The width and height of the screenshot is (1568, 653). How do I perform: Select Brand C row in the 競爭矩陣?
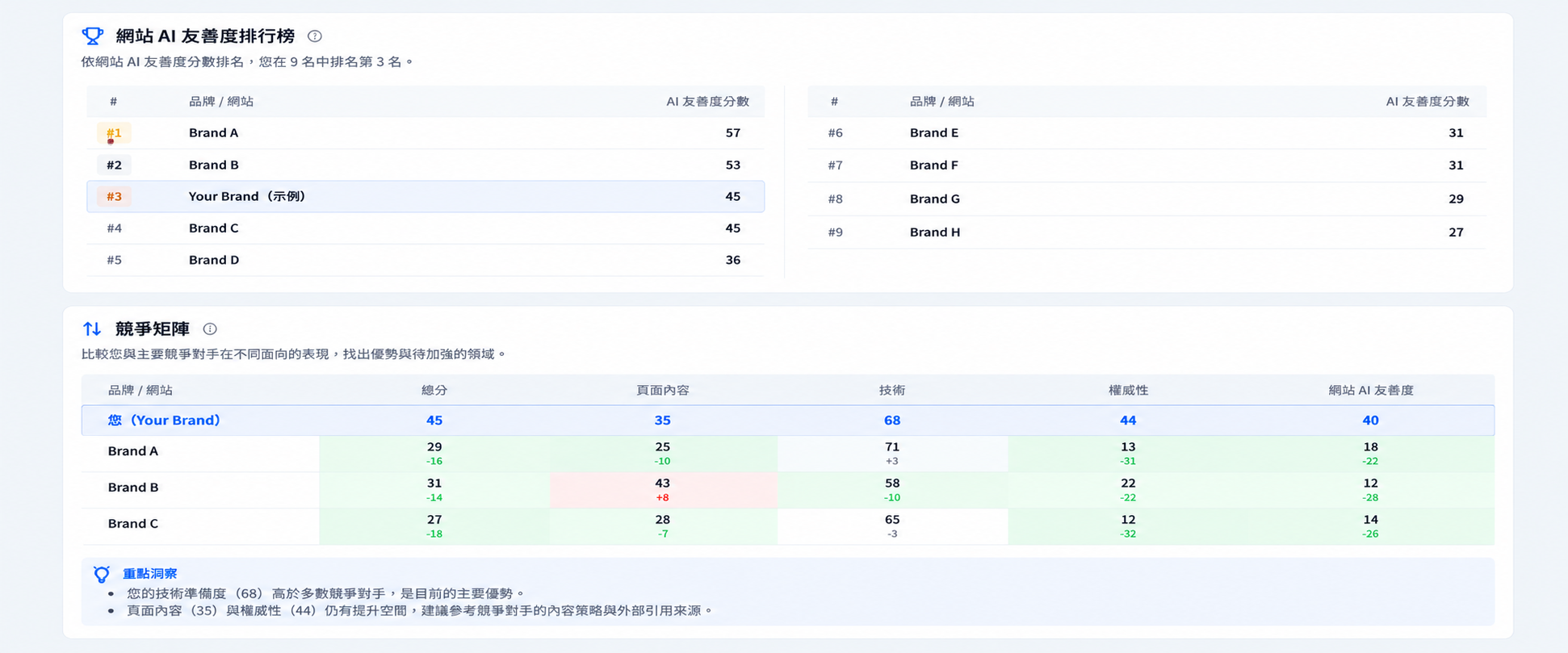[x=787, y=526]
